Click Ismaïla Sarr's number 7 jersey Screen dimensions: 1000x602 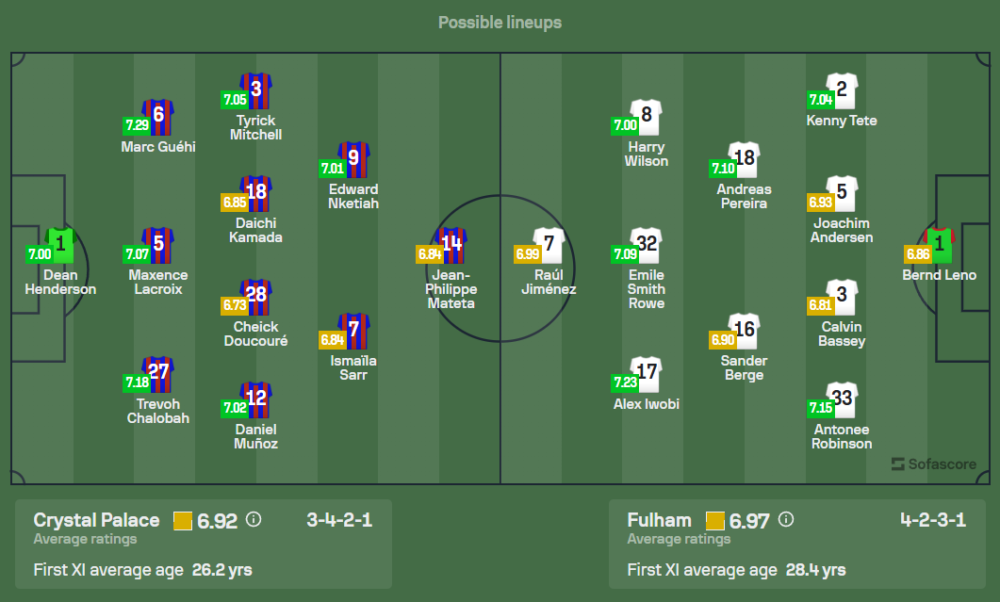pos(354,330)
